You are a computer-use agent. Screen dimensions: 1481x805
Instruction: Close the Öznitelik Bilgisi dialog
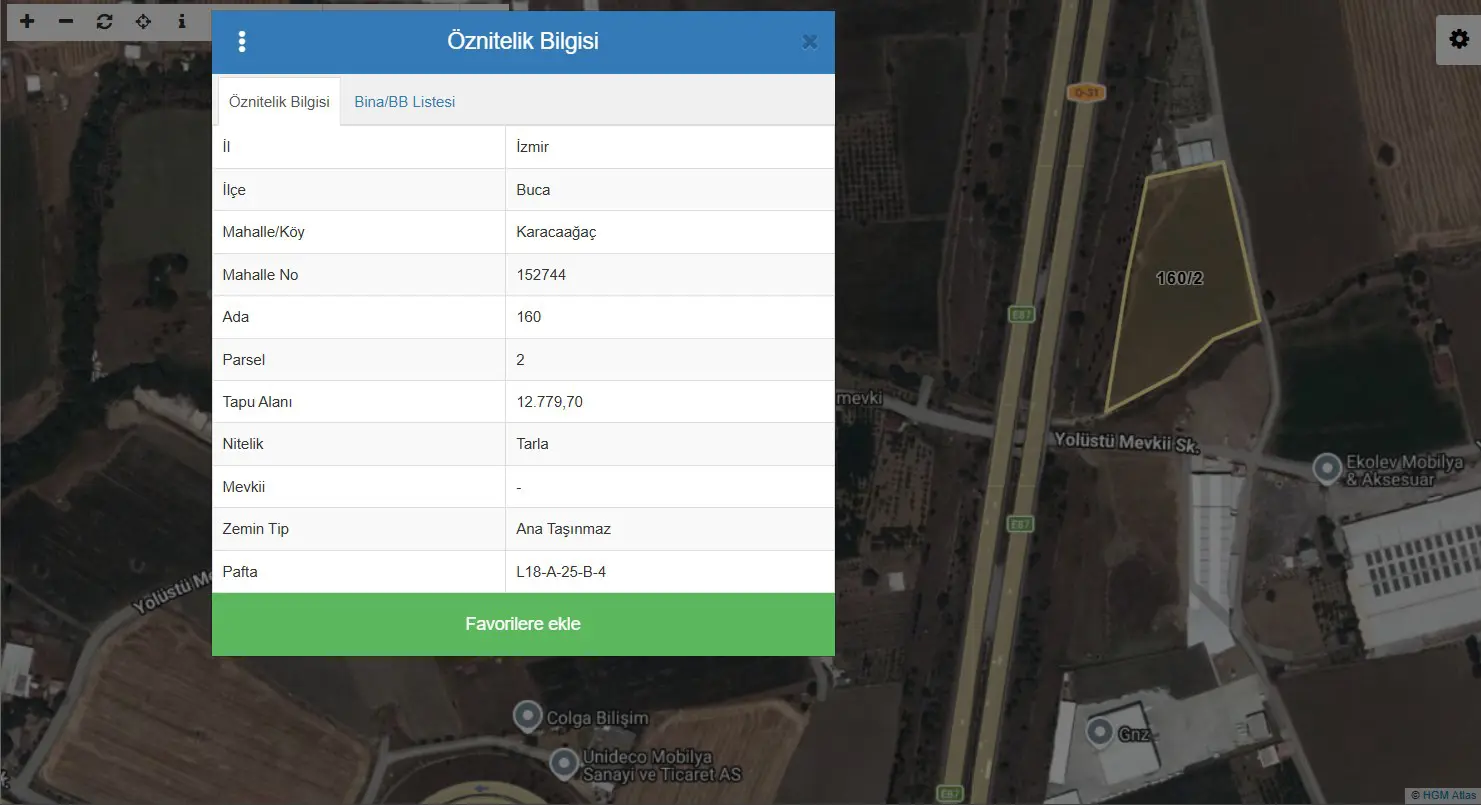[810, 42]
